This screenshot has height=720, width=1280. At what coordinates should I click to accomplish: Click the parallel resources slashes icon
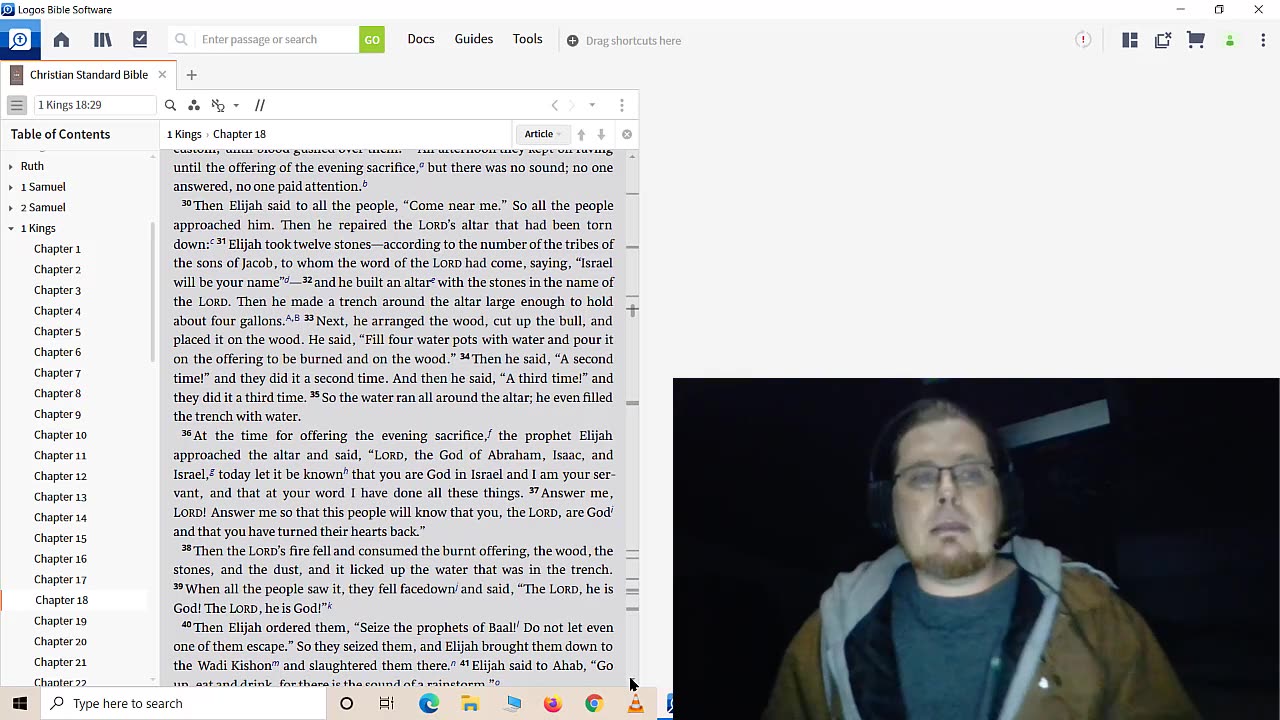[x=259, y=105]
